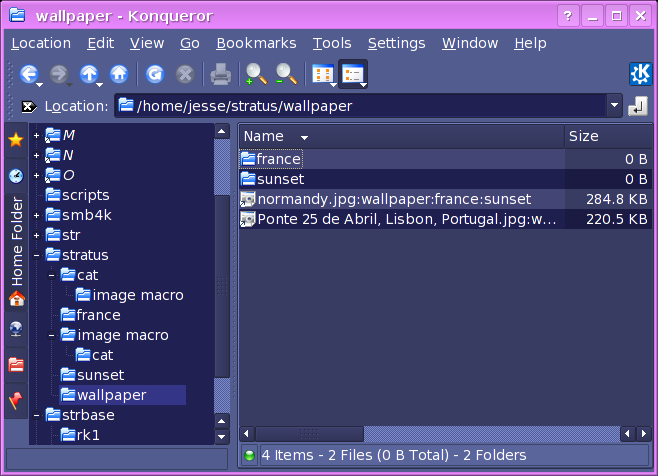Open the Window menu
658x476 pixels.
click(470, 43)
